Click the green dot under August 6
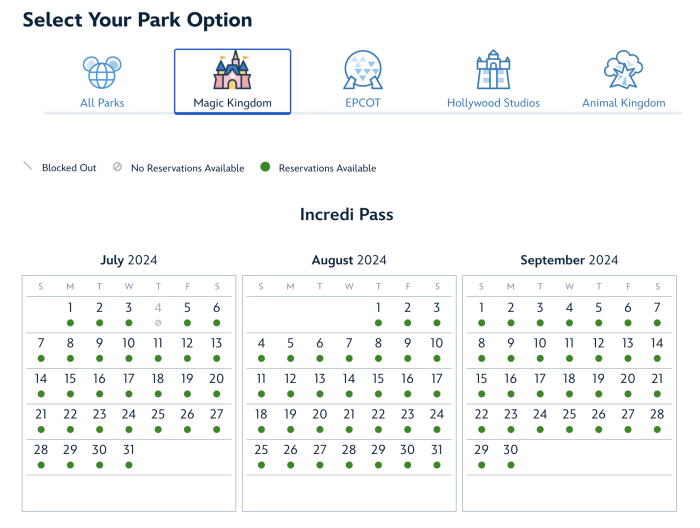The height and width of the screenshot is (528, 700). (320, 358)
